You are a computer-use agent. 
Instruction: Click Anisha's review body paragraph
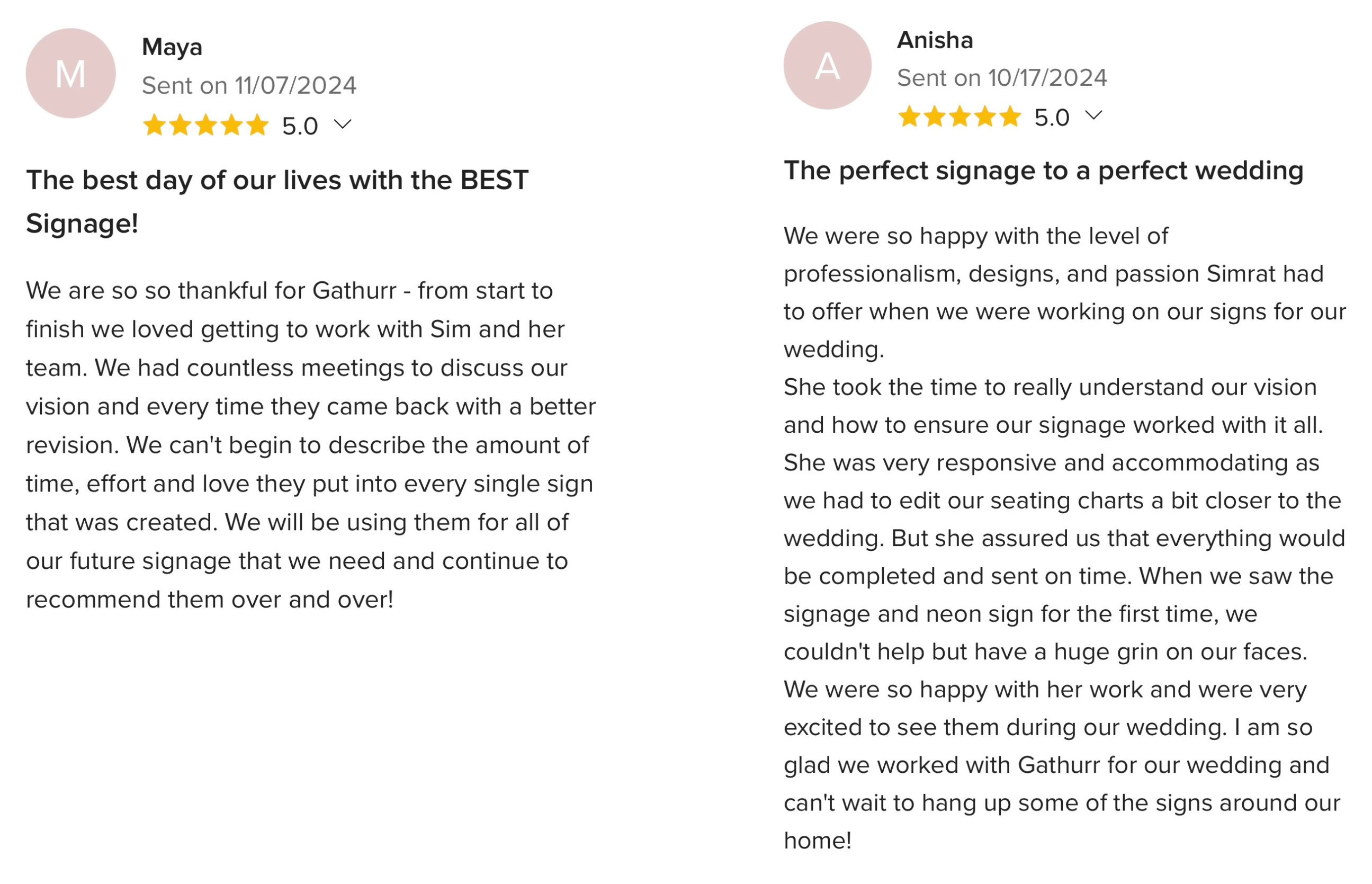click(x=1064, y=538)
